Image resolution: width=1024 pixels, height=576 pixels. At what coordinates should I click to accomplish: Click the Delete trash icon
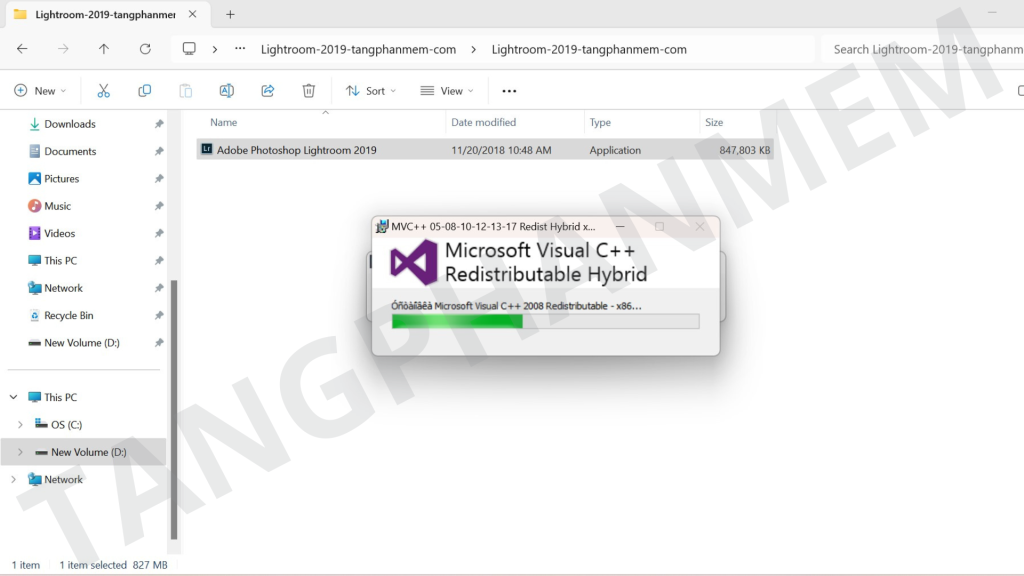(309, 91)
